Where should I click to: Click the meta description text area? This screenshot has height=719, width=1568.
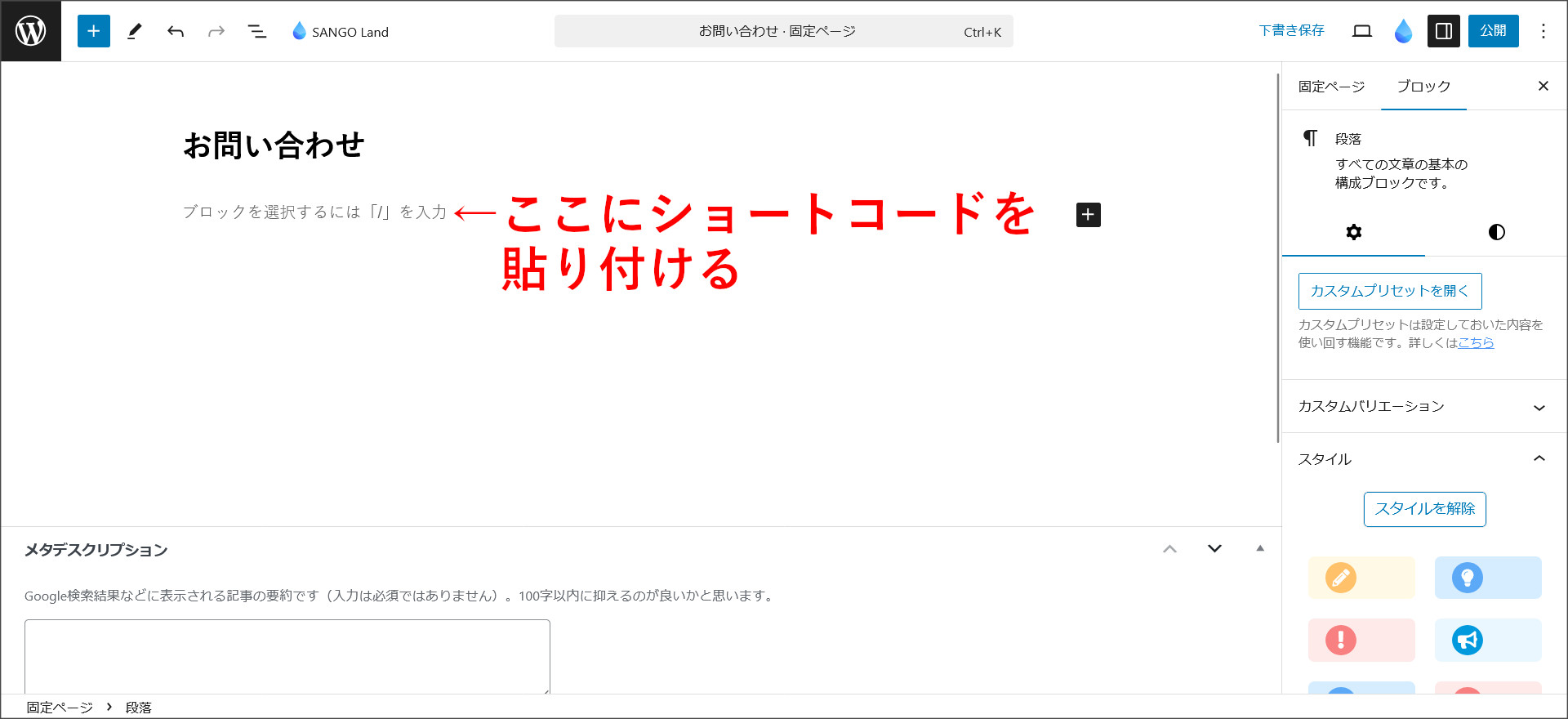[287, 656]
